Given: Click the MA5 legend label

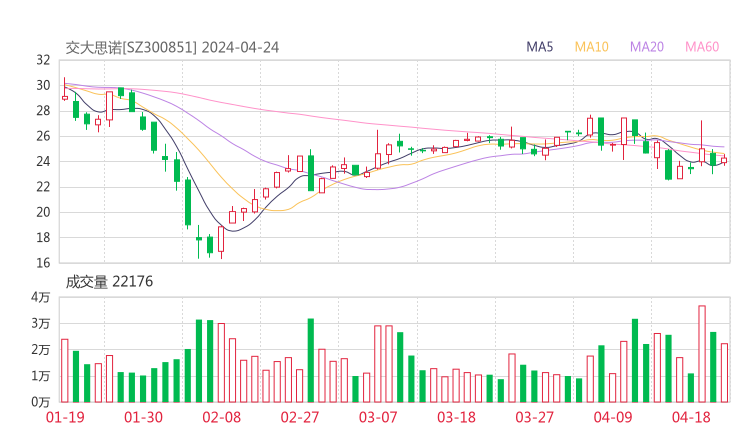Looking at the screenshot, I should (539, 47).
